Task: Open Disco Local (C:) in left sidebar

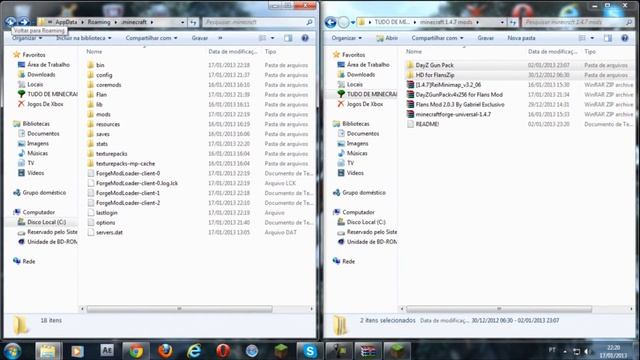Action: coord(47,222)
